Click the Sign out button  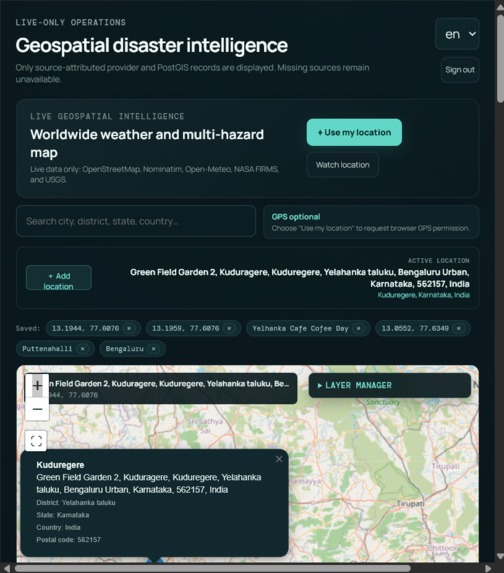(x=460, y=70)
